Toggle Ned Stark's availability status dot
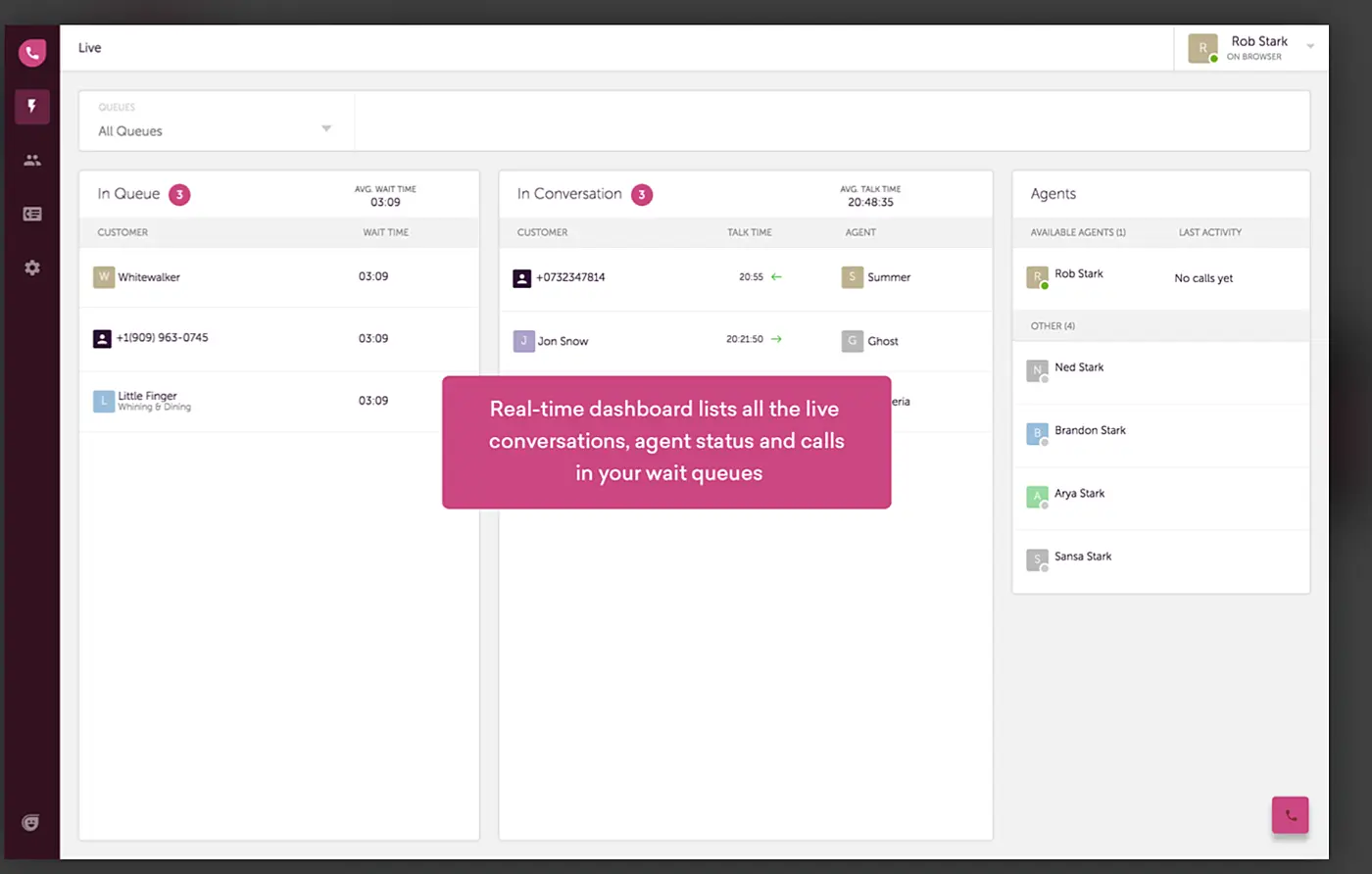 pos(1046,379)
